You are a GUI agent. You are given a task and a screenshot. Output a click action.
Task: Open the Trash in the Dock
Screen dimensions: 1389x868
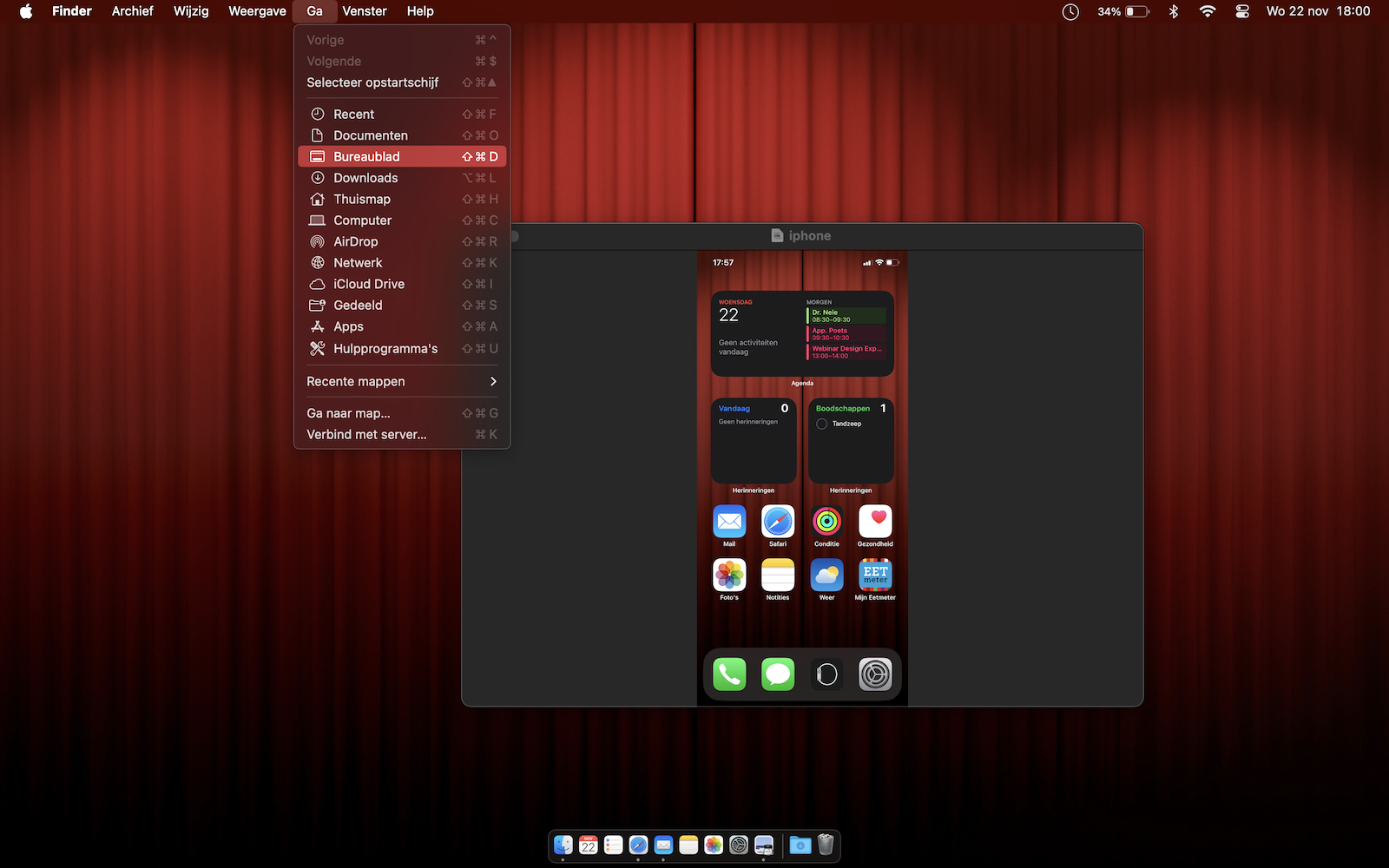coord(826,845)
